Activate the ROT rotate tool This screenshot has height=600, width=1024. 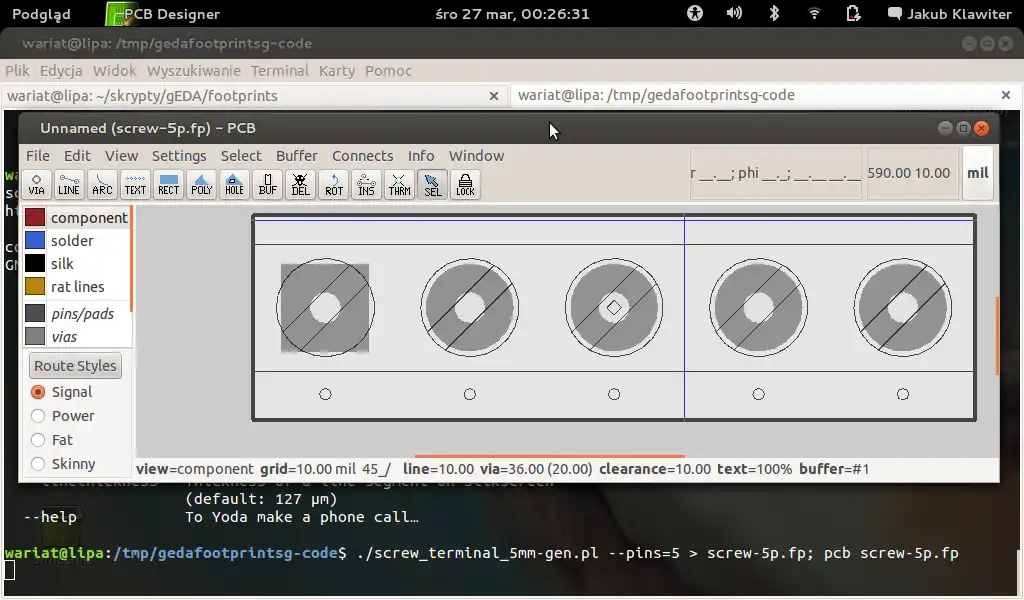333,185
